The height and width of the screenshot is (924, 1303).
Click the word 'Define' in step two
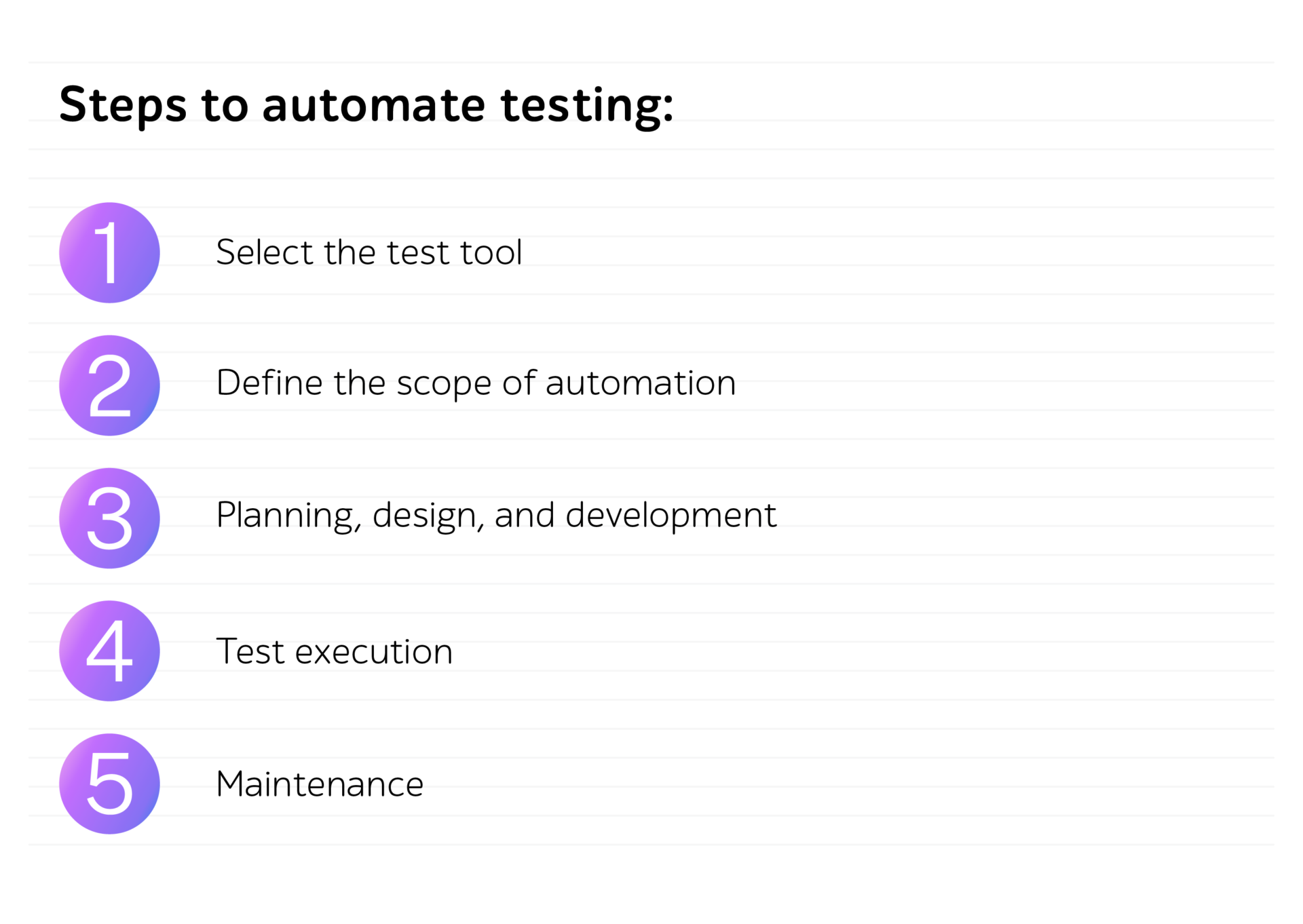(x=269, y=383)
